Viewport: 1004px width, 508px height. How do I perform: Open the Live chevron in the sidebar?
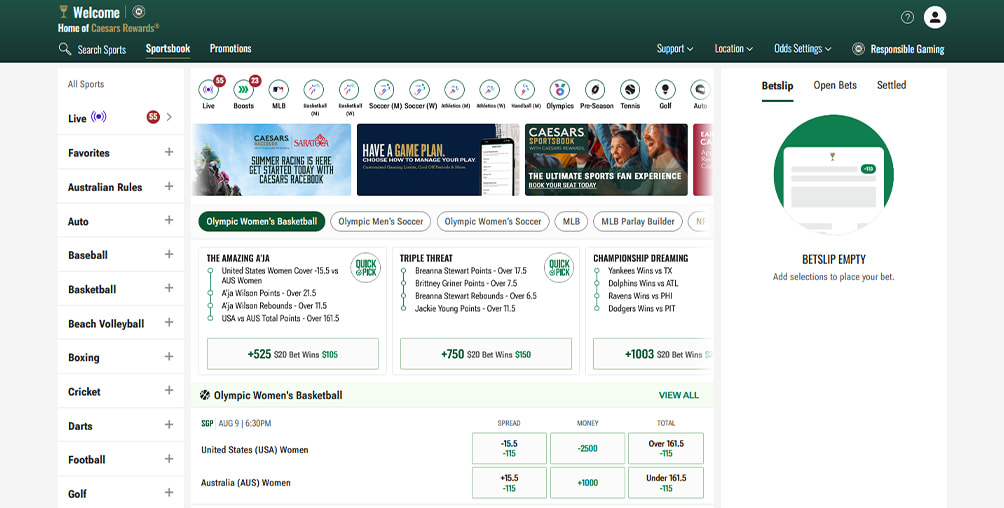pyautogui.click(x=169, y=117)
